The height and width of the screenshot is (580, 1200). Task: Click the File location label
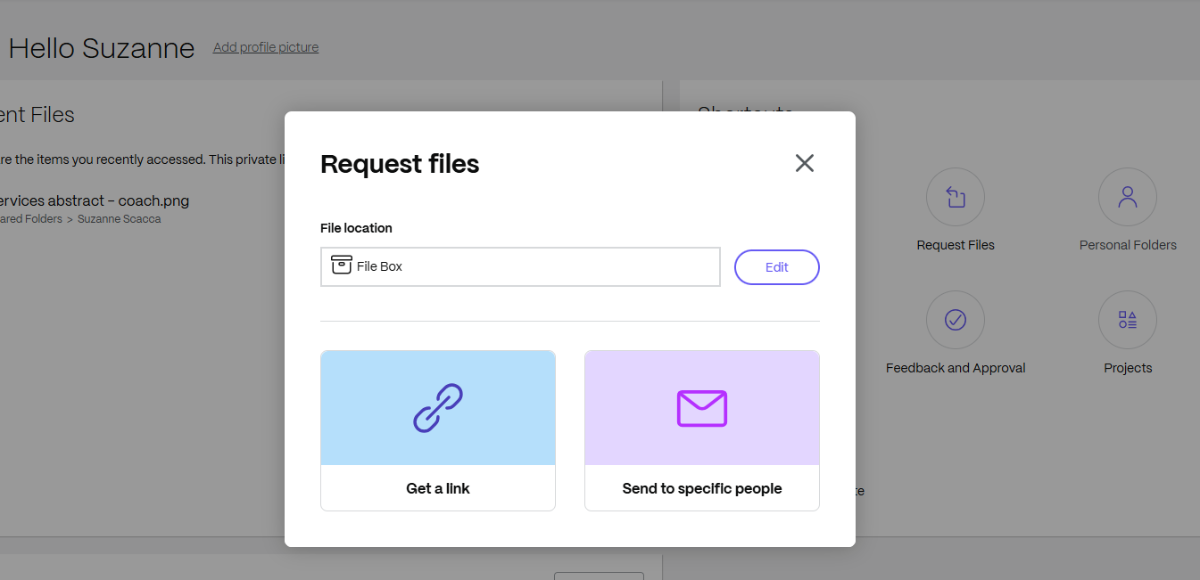coord(356,228)
